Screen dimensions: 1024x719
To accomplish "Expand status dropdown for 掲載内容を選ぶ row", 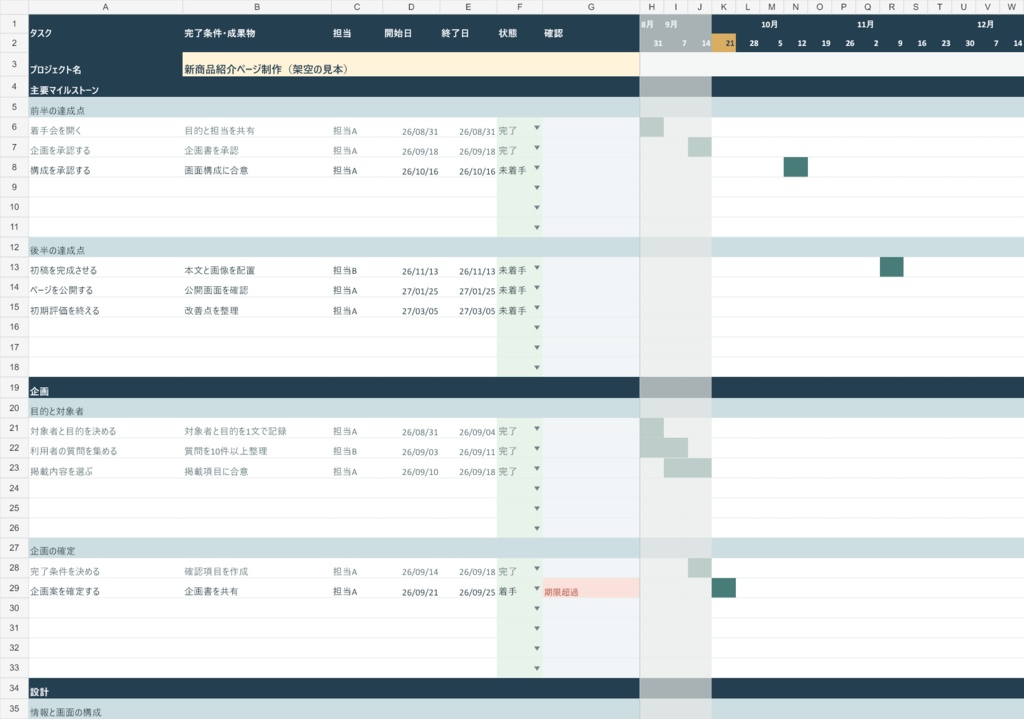I will click(x=537, y=469).
